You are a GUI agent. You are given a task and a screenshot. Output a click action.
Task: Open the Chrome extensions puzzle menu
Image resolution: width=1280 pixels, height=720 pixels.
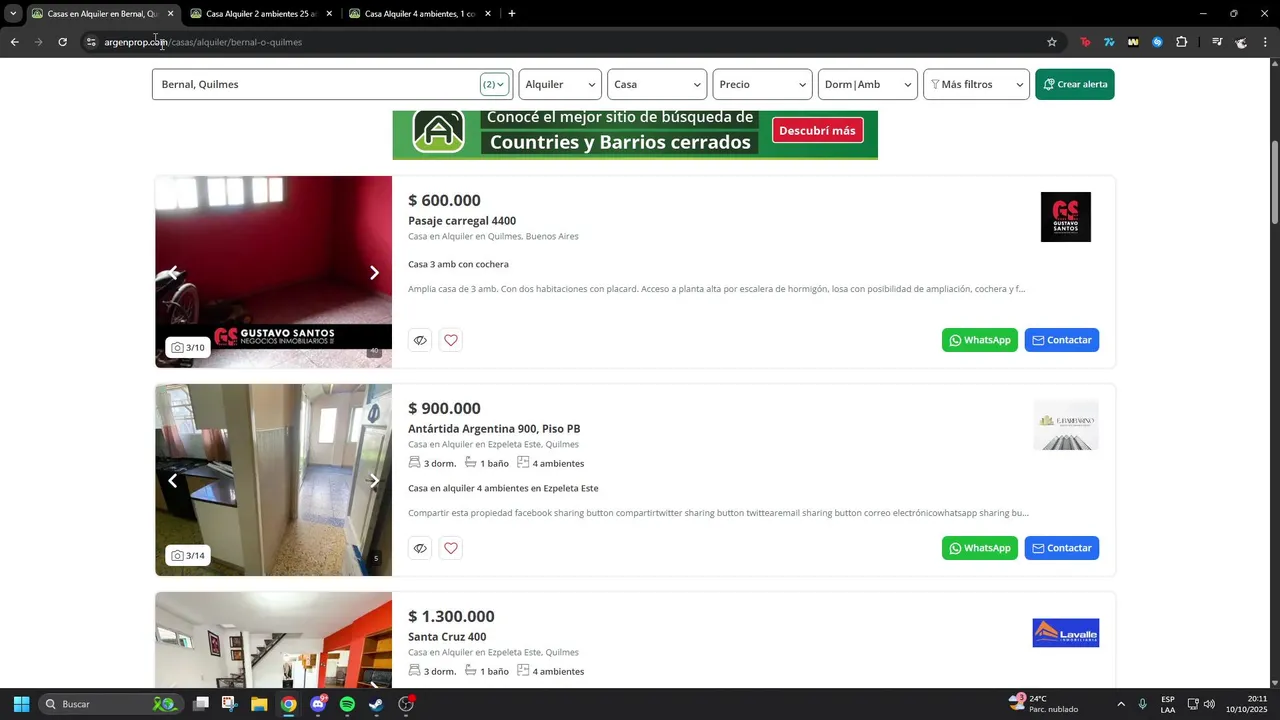pos(1182,42)
